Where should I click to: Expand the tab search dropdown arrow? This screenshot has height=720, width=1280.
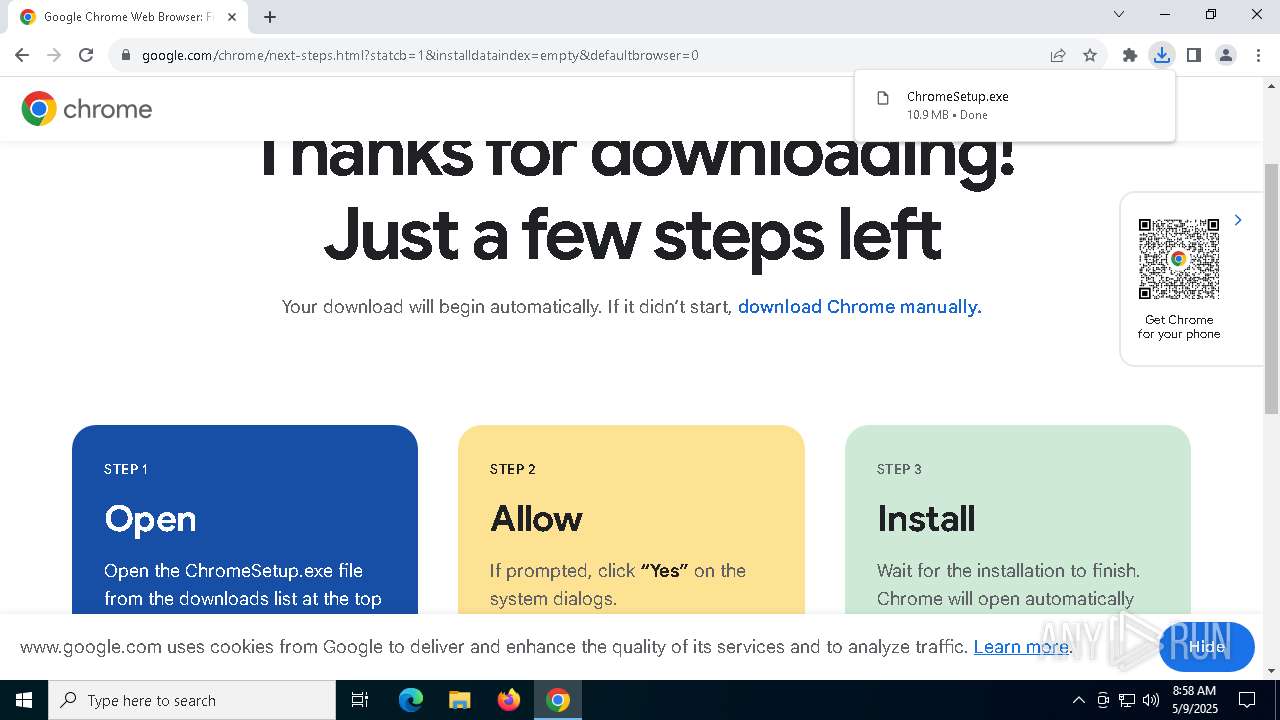point(1119,14)
